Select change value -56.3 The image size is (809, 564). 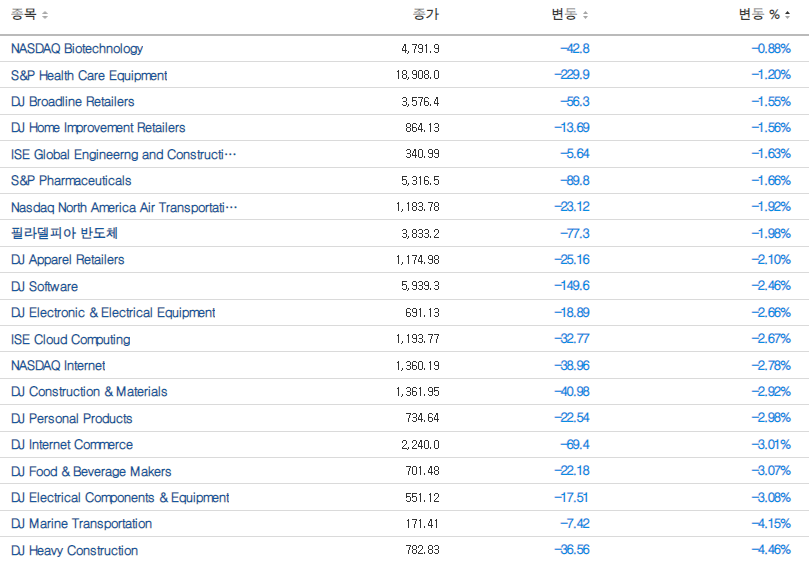point(575,102)
